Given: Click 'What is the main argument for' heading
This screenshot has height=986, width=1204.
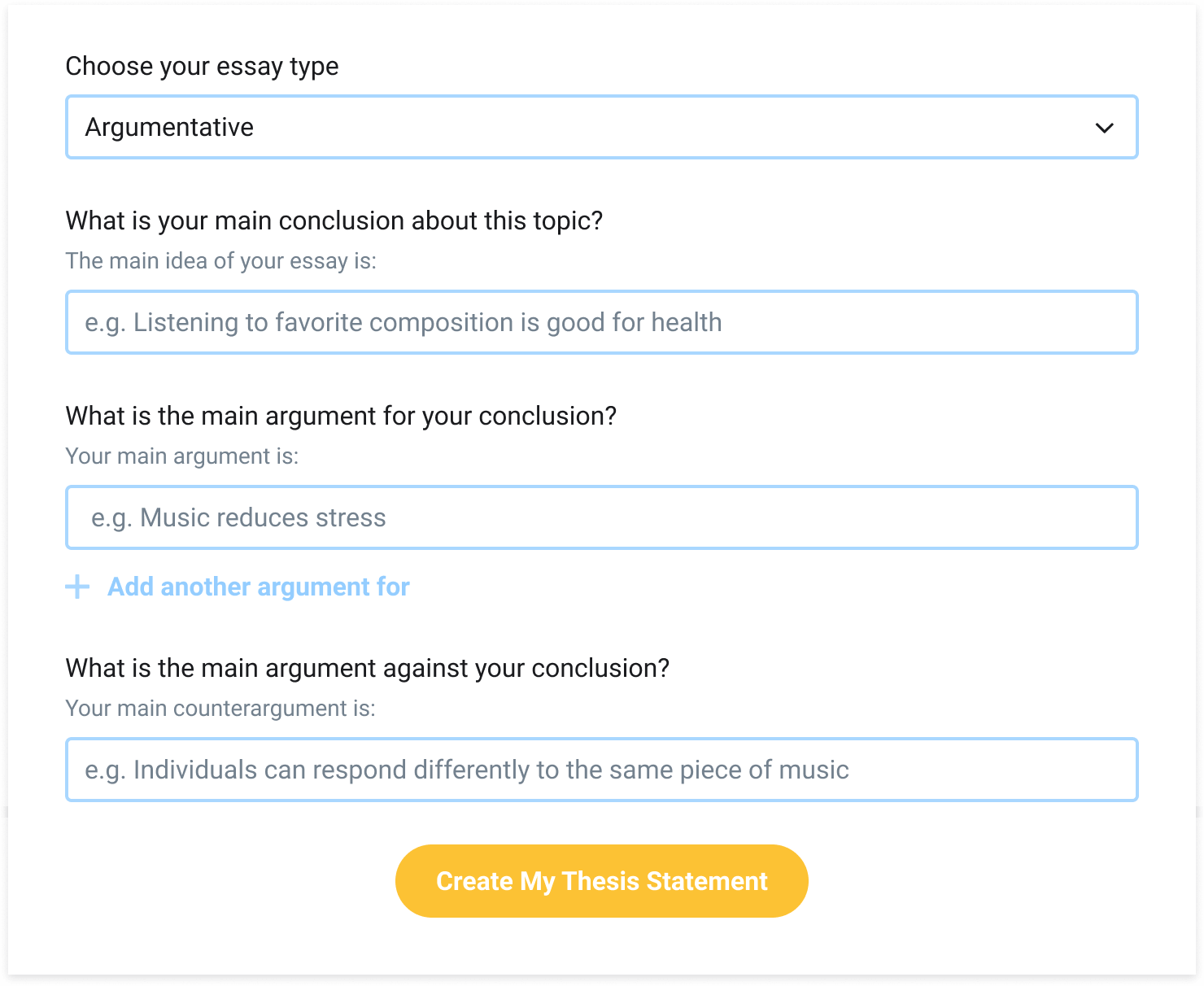Looking at the screenshot, I should [340, 416].
